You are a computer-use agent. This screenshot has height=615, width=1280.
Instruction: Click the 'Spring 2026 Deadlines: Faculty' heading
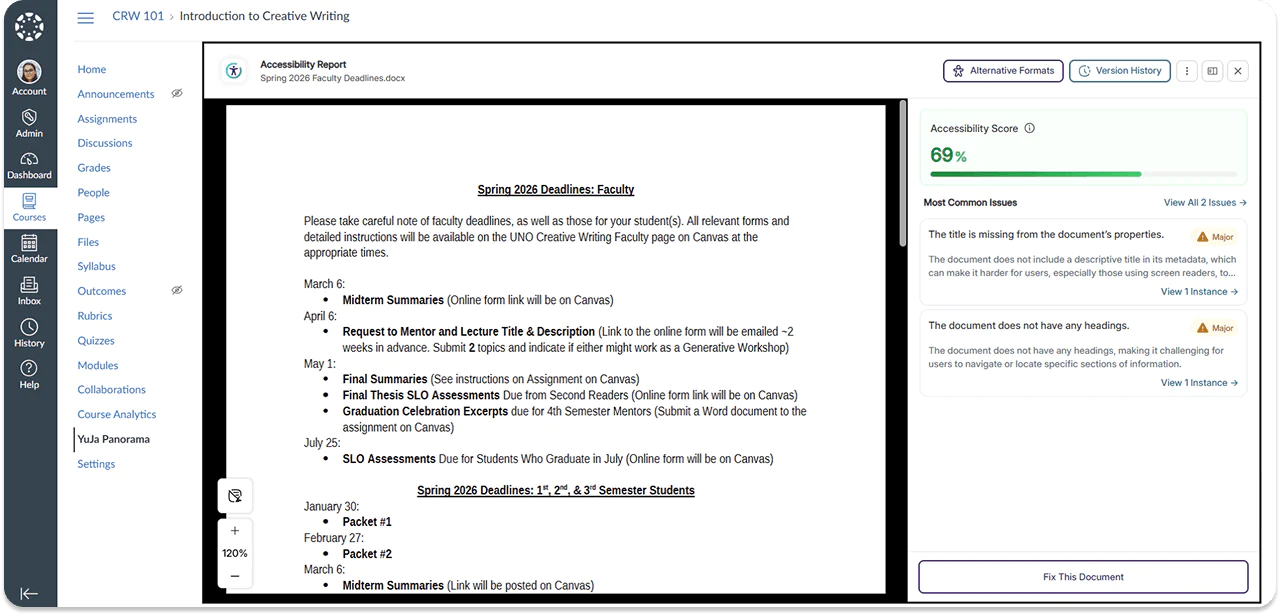[x=556, y=189]
